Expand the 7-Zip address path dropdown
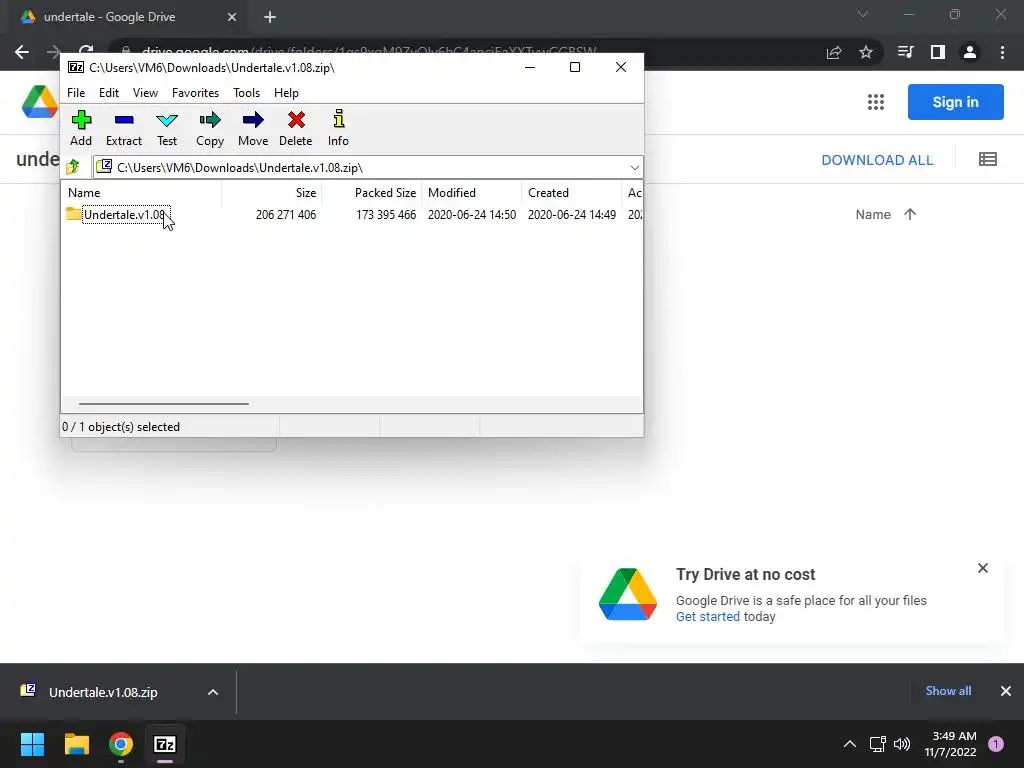Viewport: 1024px width, 768px height. click(x=634, y=168)
